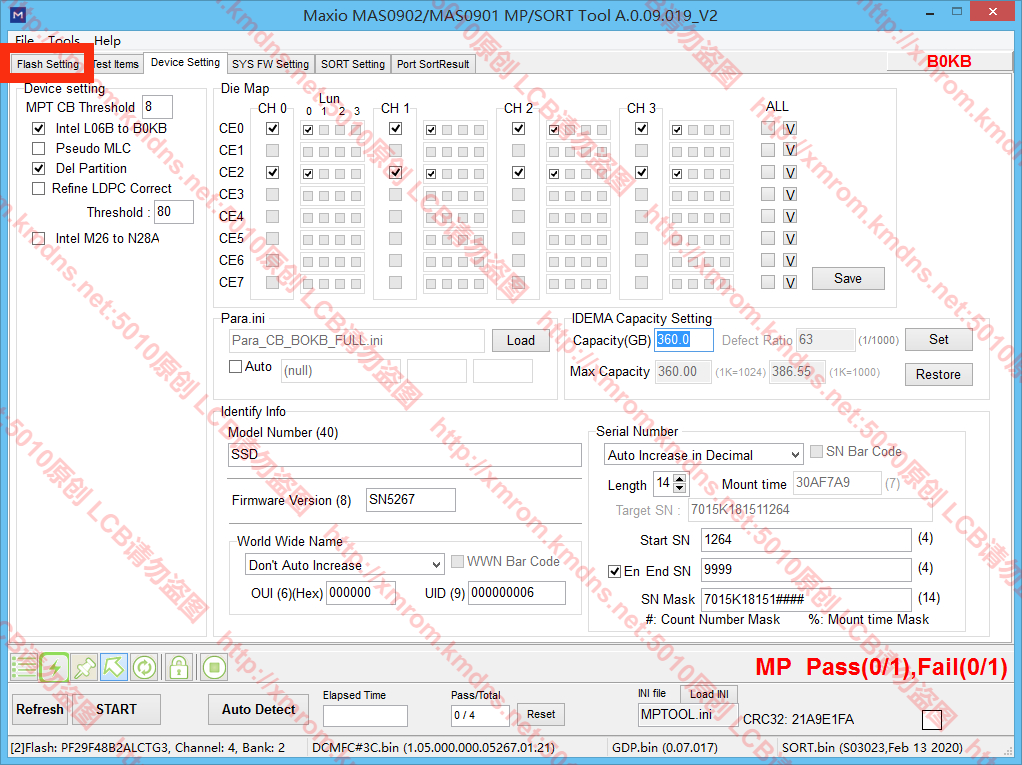1022x765 pixels.
Task: Open the Serial Number auto increase dropdown
Action: tap(794, 455)
